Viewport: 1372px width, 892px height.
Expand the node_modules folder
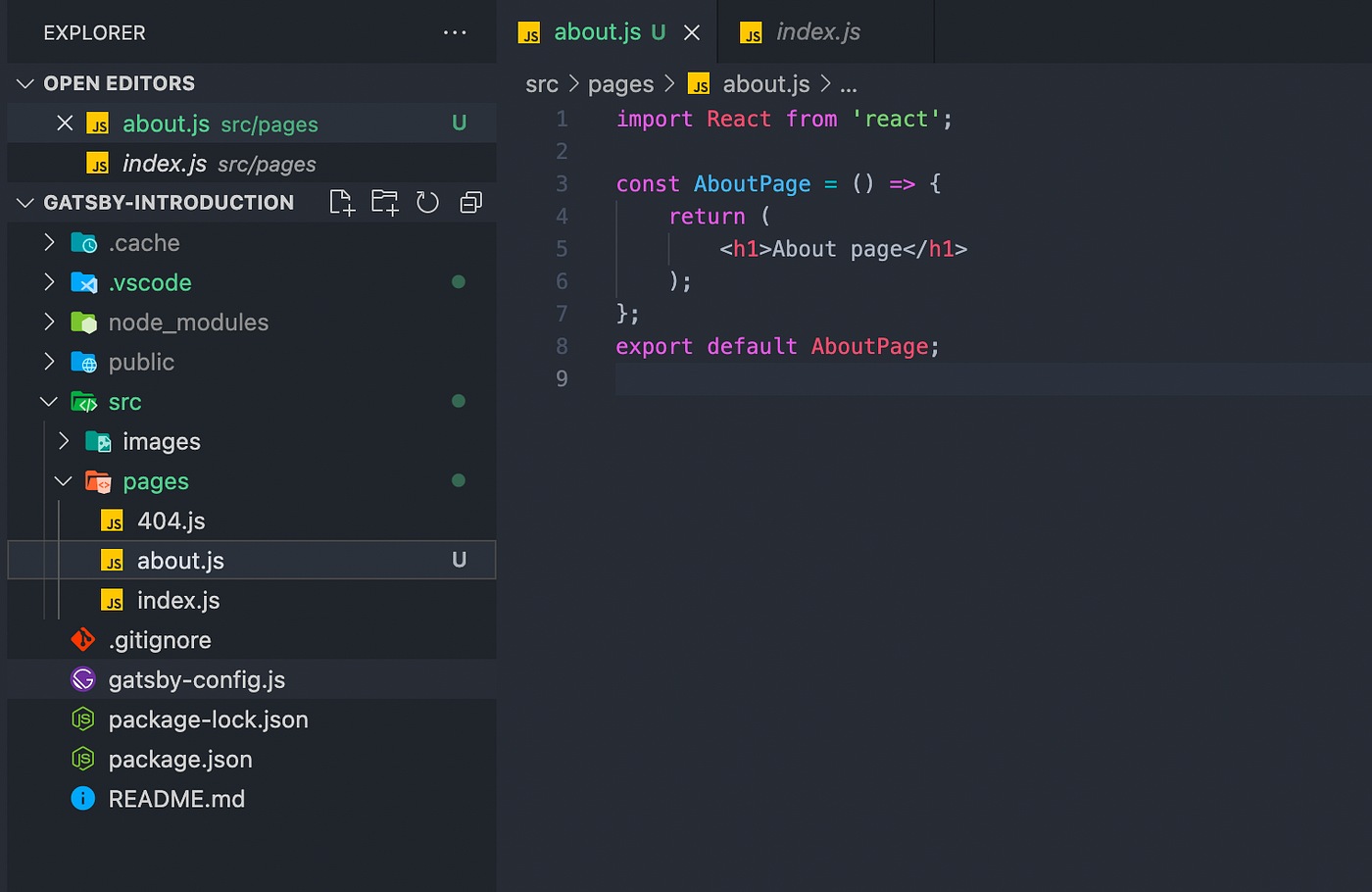coord(50,322)
